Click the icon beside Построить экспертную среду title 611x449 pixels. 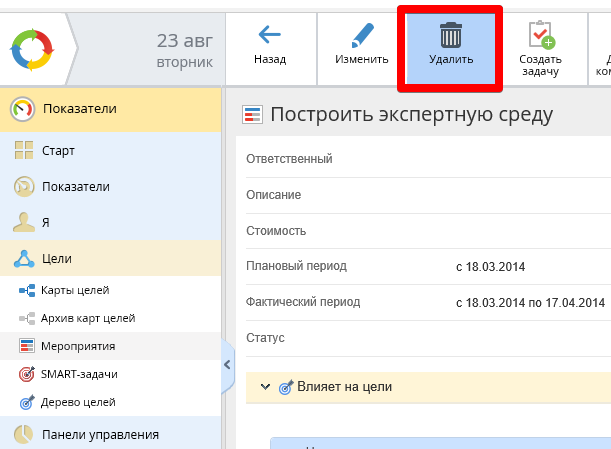pyautogui.click(x=253, y=115)
